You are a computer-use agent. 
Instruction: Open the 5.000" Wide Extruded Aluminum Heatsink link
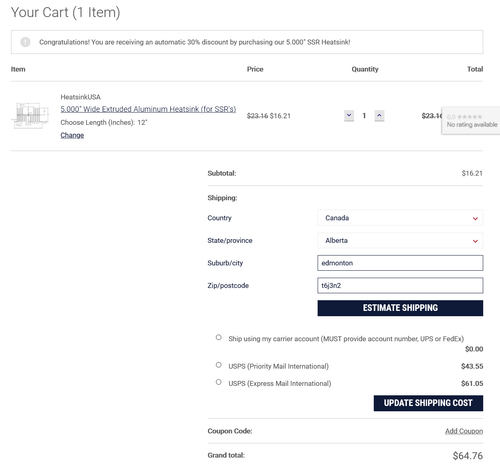tap(148, 109)
